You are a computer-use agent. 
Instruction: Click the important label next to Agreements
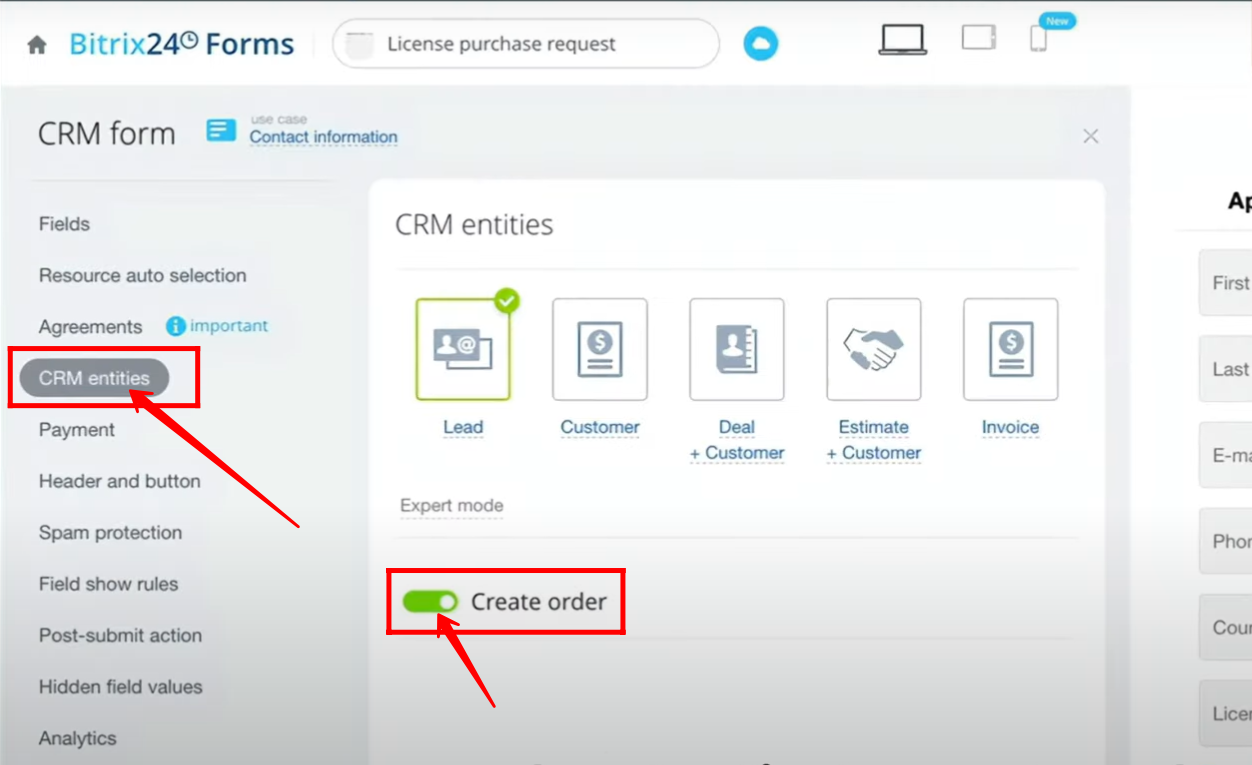click(229, 326)
